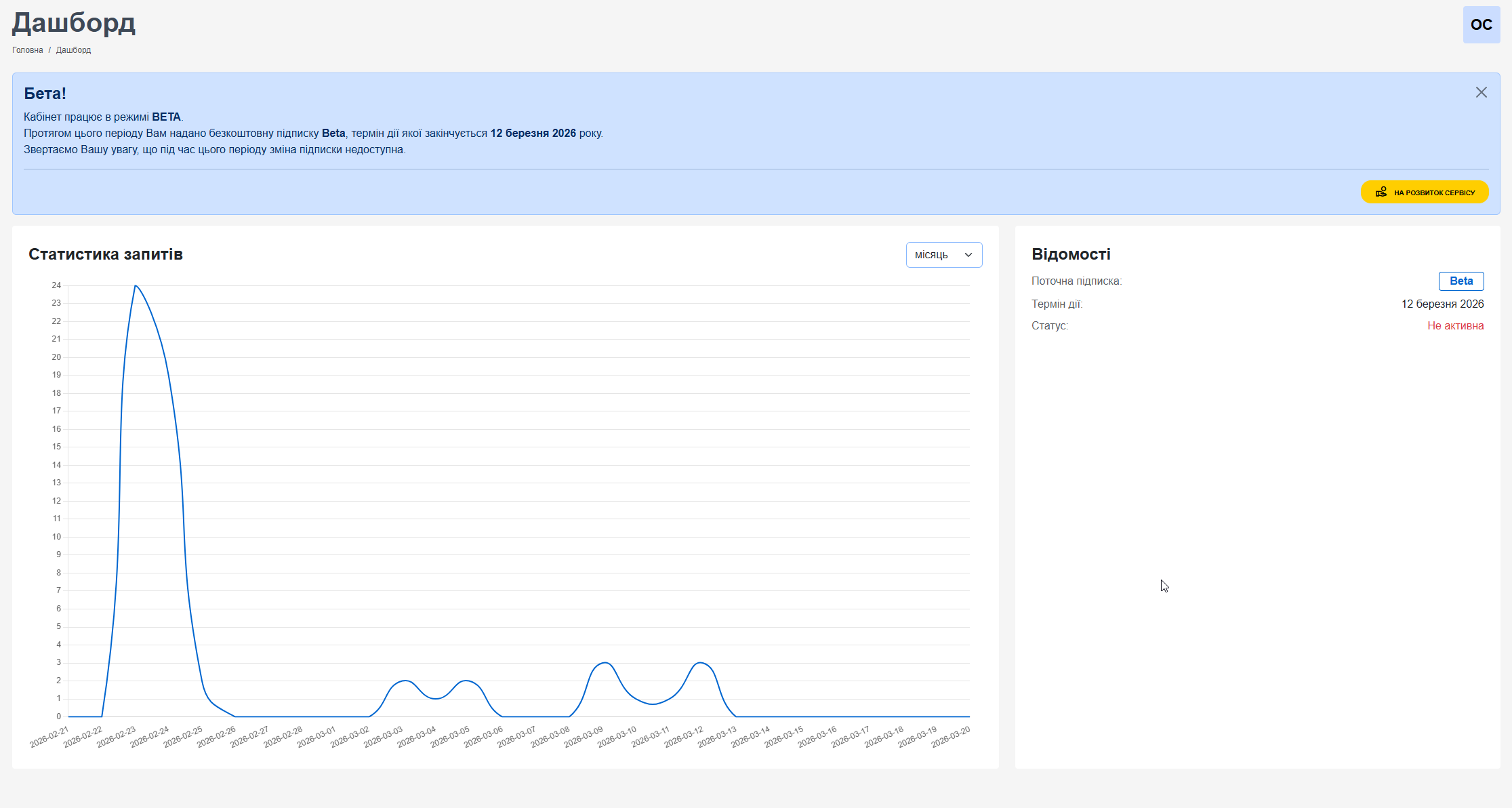The width and height of the screenshot is (1512, 808).
Task: Click the 12 березня 2026 expiry date value
Action: point(1442,304)
